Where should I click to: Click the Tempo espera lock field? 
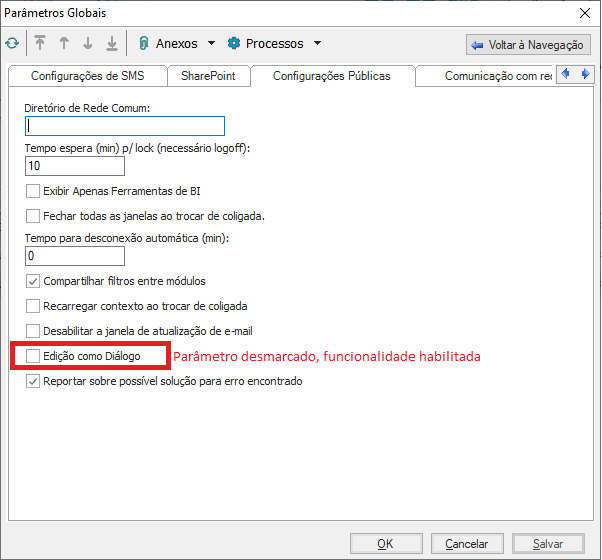[x=75, y=166]
